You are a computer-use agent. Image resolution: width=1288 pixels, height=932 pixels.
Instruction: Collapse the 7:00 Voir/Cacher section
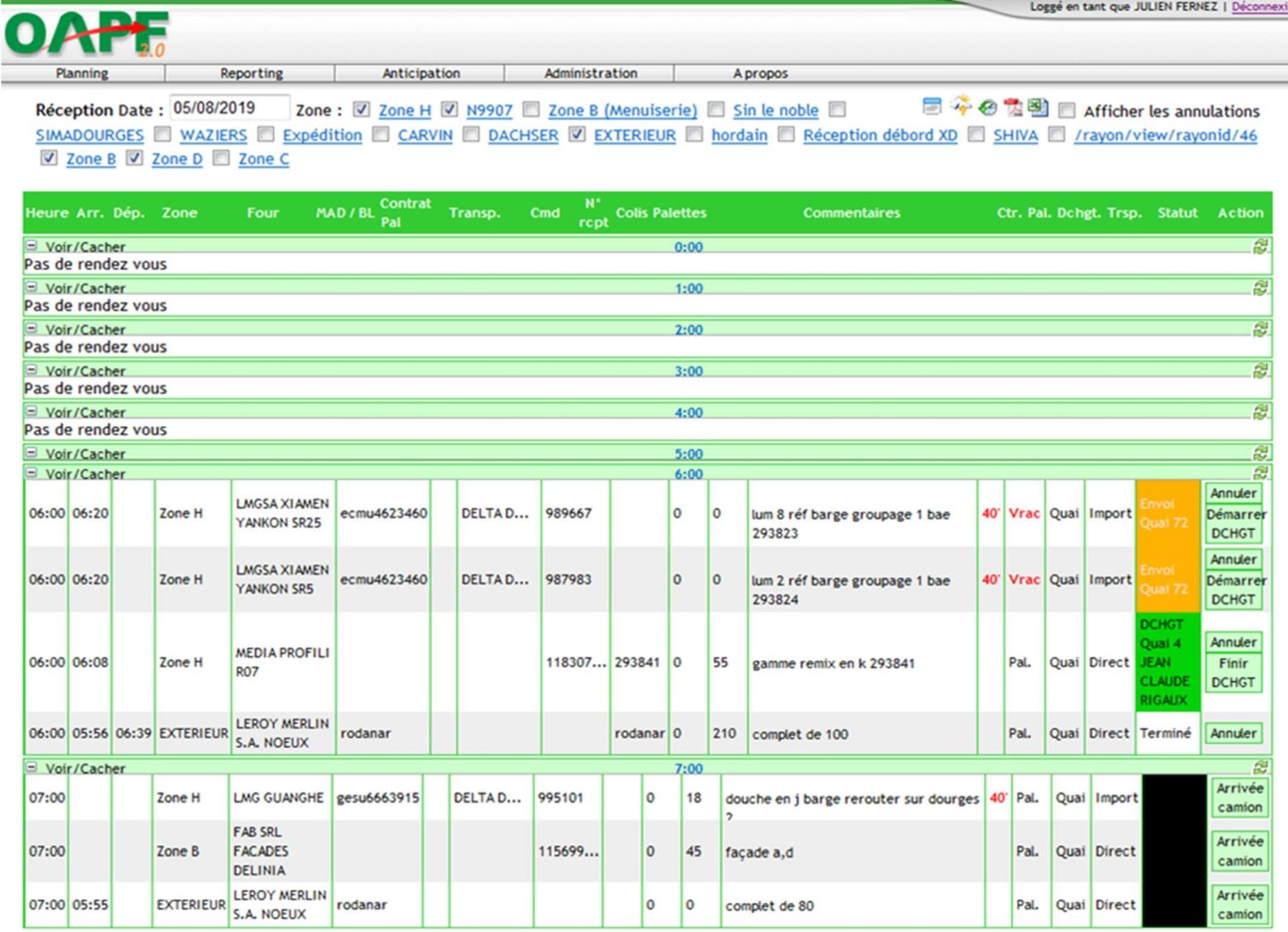(x=32, y=767)
